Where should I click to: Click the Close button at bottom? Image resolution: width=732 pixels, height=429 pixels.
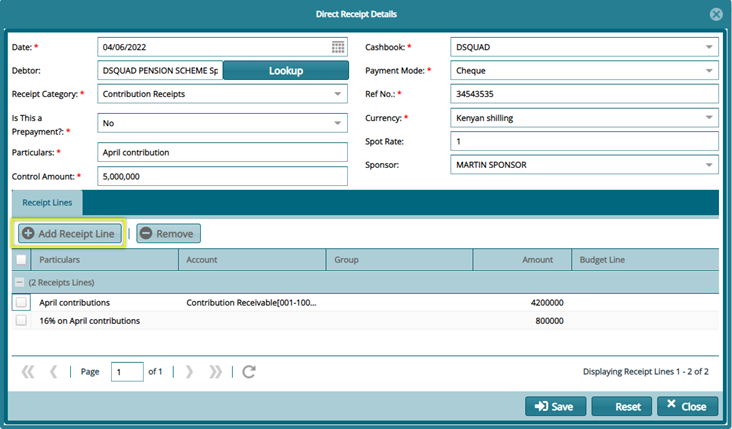point(688,406)
